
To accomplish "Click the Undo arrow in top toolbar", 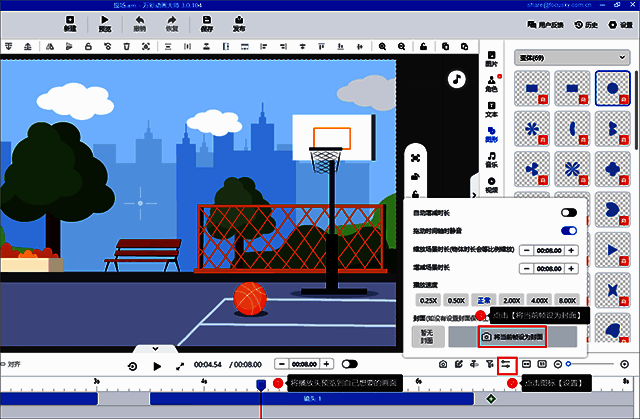I will pos(139,24).
